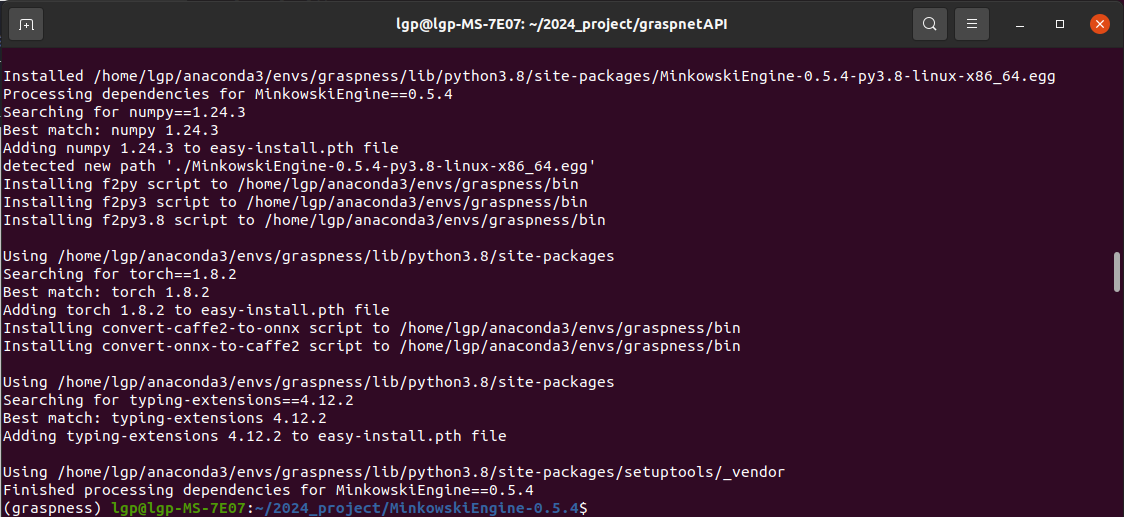Click the green lgp@lgp-MS-7E07 prompt text
The width and height of the screenshot is (1124, 517).
tap(179, 508)
